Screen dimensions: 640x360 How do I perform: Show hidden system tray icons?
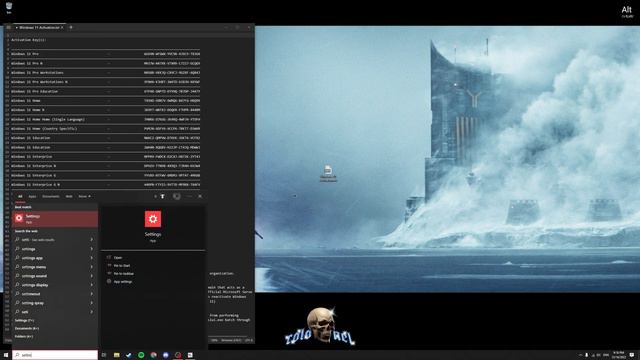tap(580, 355)
